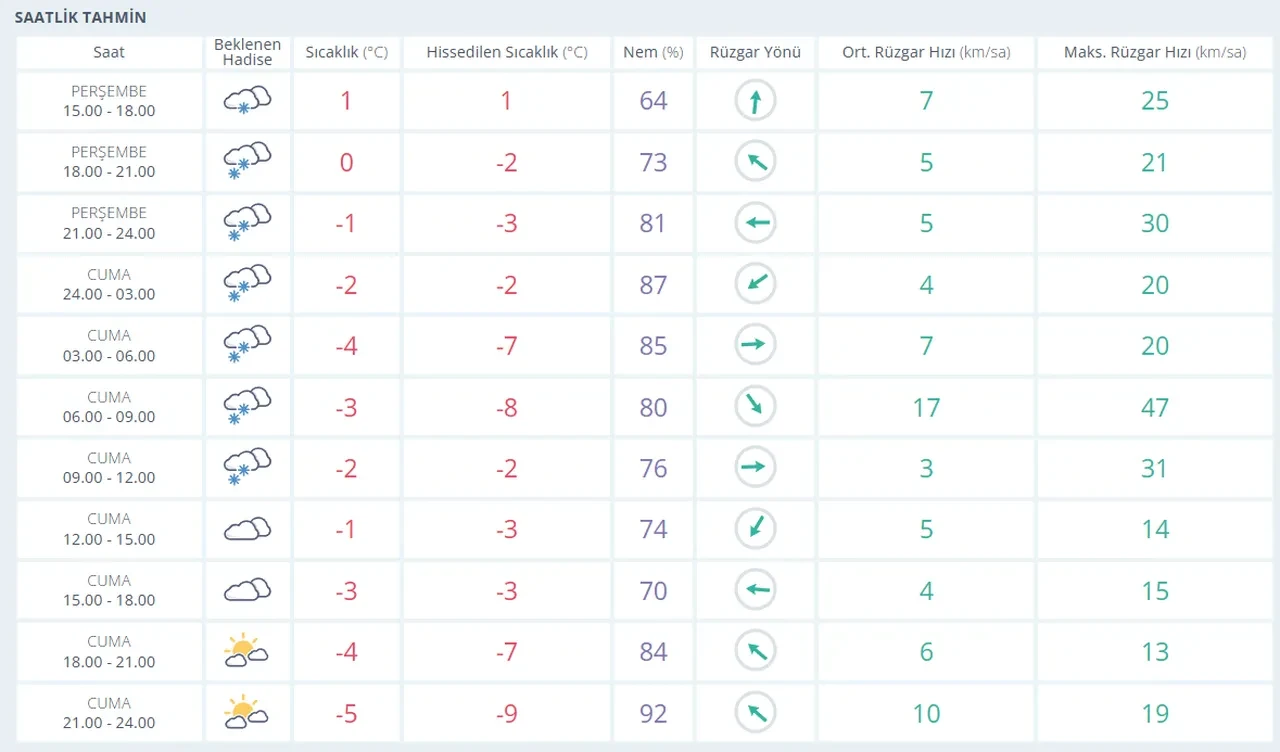This screenshot has height=752, width=1280.
Task: Click the snow icon for Cuma 09.00 - 12.00
Action: click(x=247, y=467)
